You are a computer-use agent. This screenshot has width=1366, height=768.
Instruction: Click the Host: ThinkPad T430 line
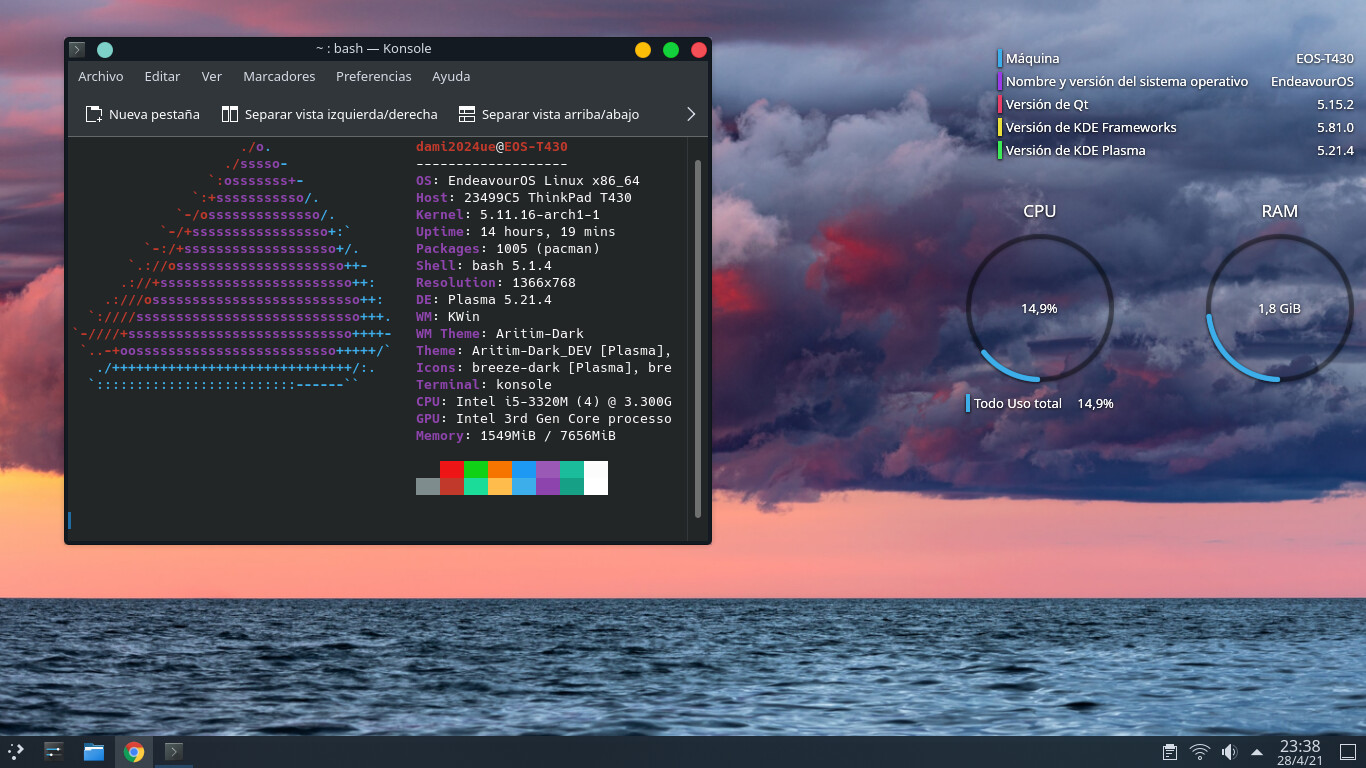pos(524,198)
